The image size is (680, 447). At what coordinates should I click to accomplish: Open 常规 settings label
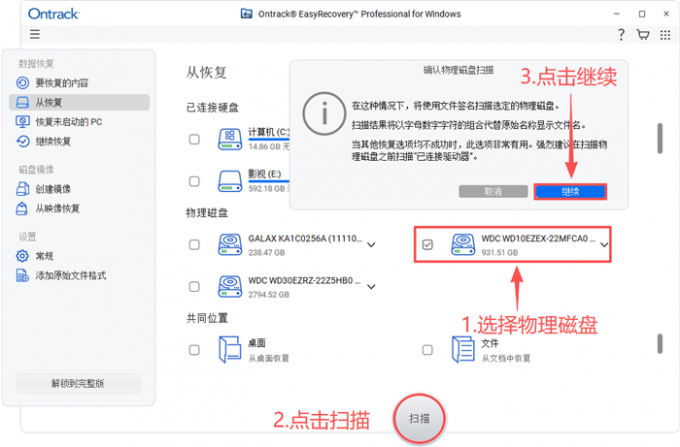[44, 256]
